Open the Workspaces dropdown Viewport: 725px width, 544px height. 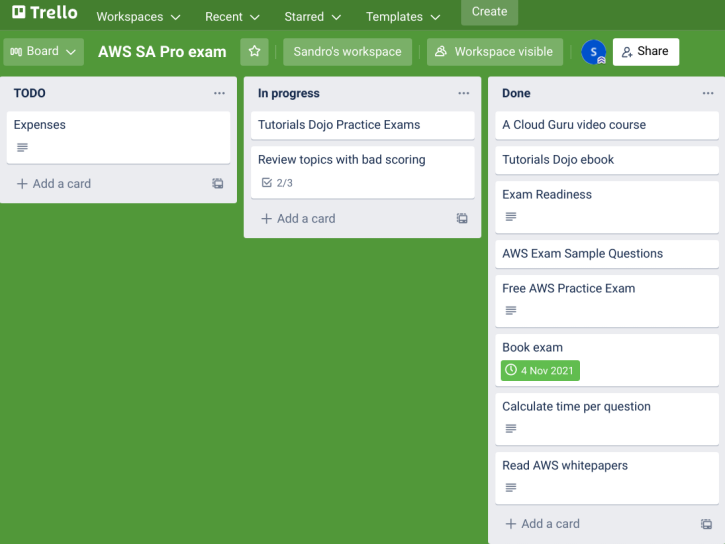point(138,17)
